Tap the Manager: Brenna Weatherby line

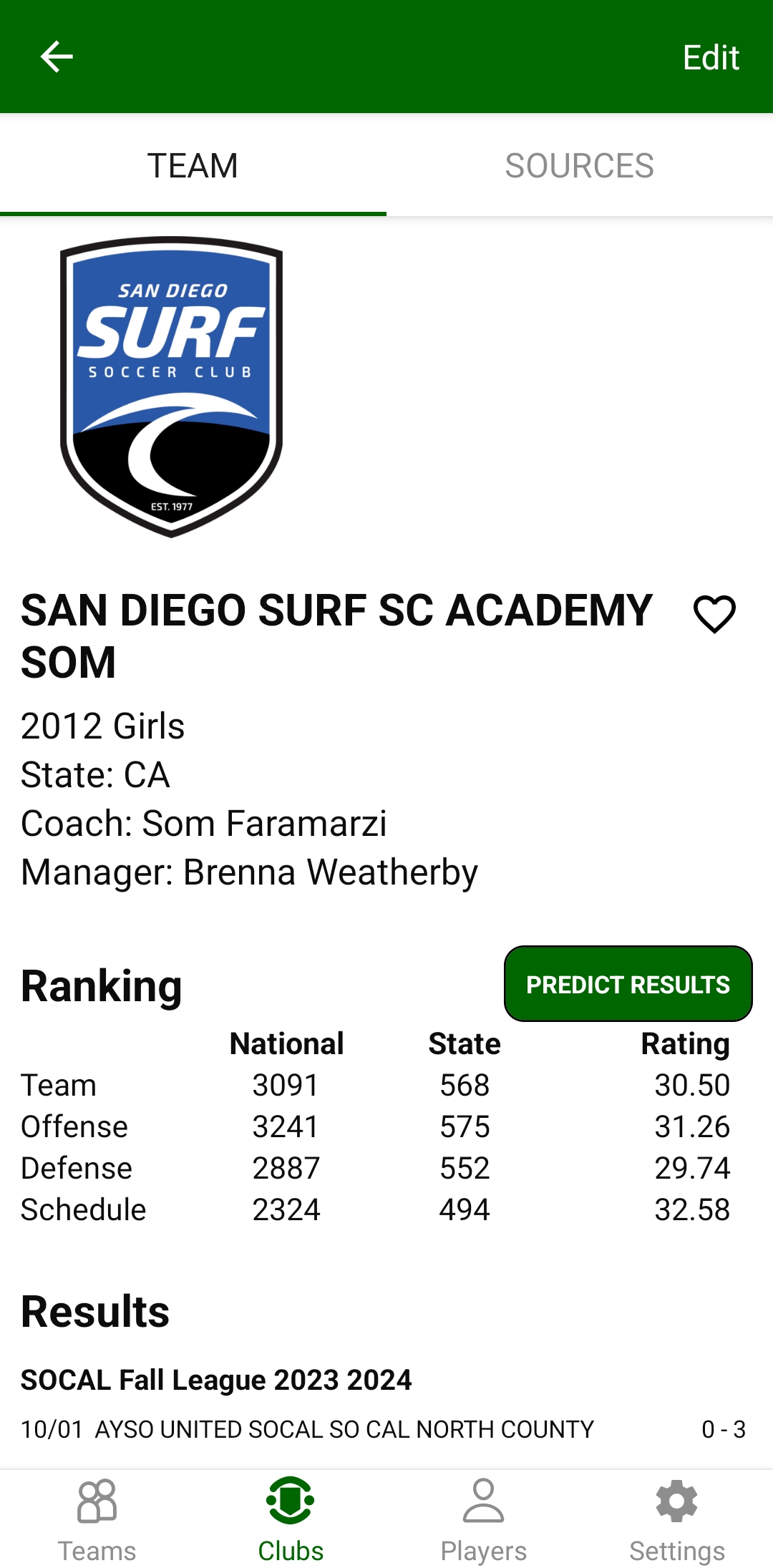(249, 872)
